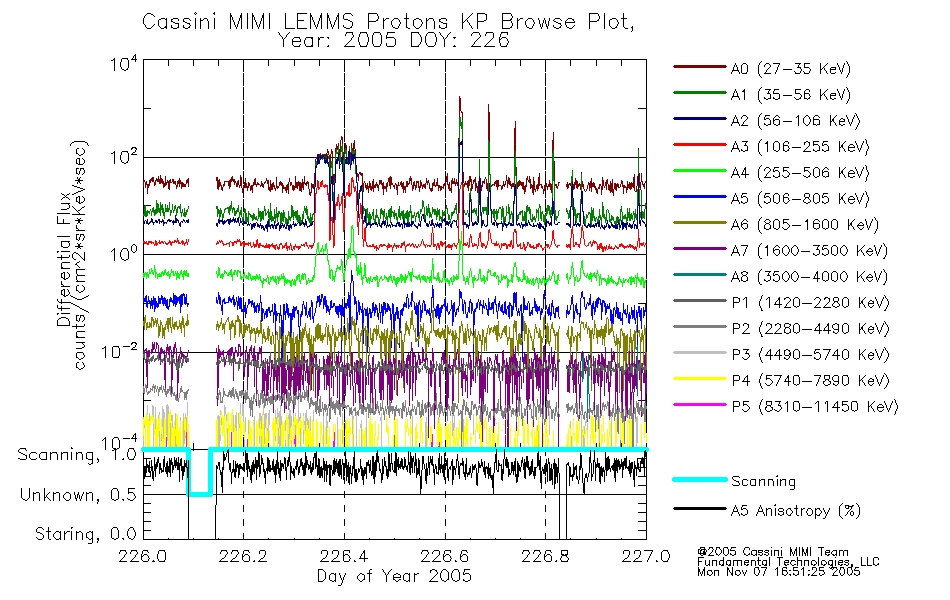Click the dark red A0 legend line swatch

point(699,67)
